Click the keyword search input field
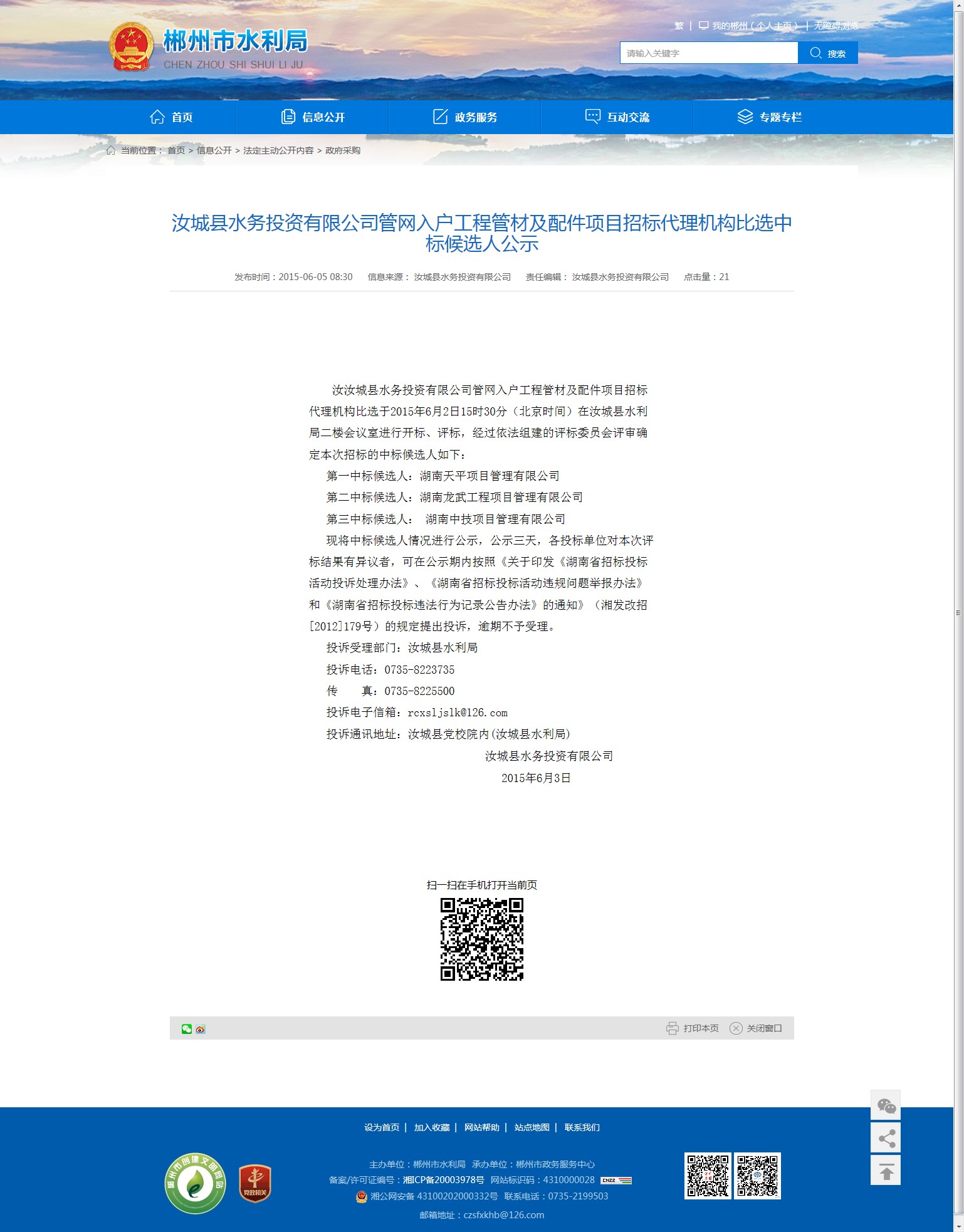964x1232 pixels. 708,53
